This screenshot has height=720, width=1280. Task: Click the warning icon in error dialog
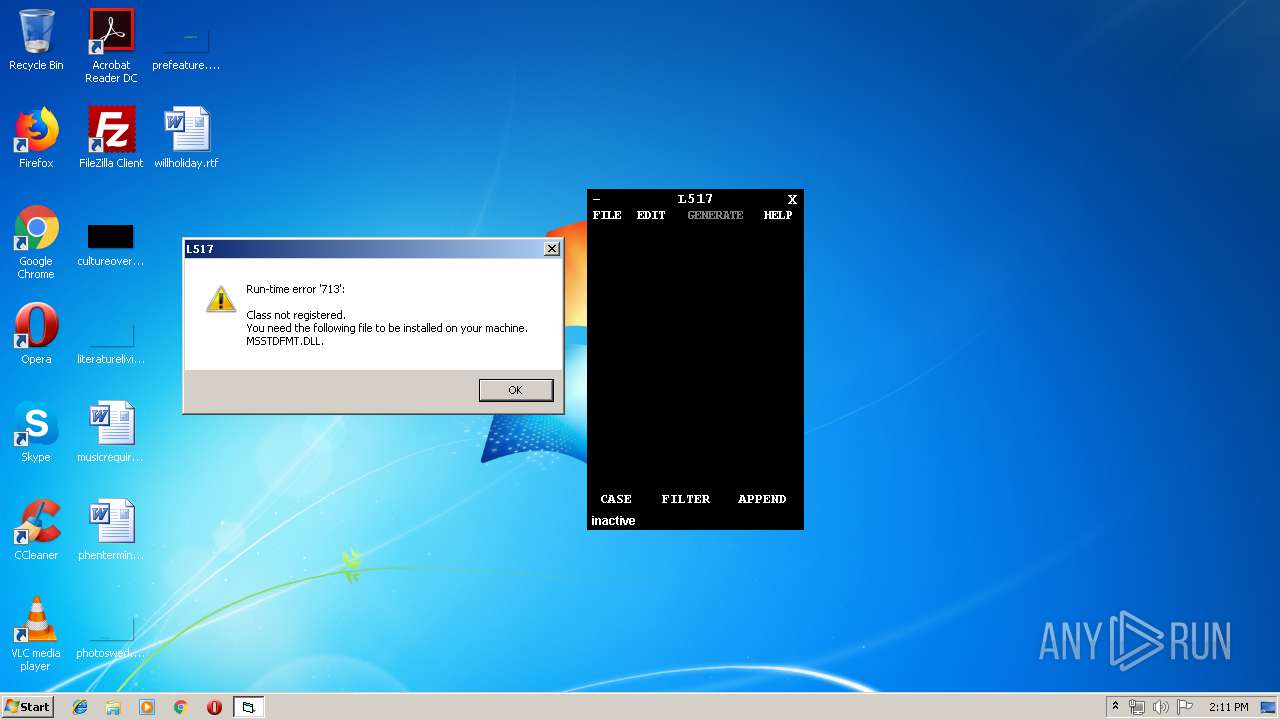pyautogui.click(x=221, y=299)
